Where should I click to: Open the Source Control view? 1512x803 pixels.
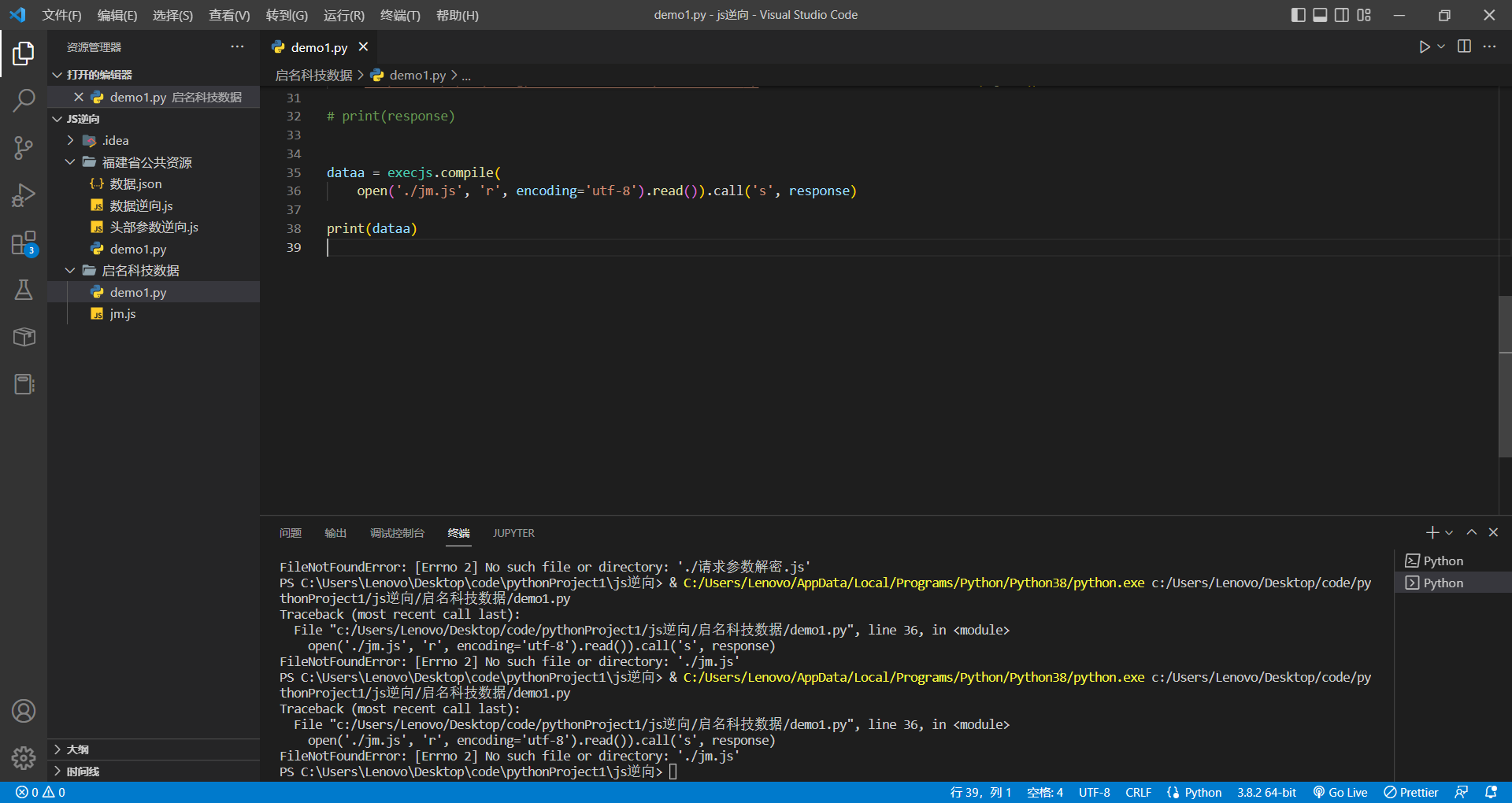coord(24,147)
